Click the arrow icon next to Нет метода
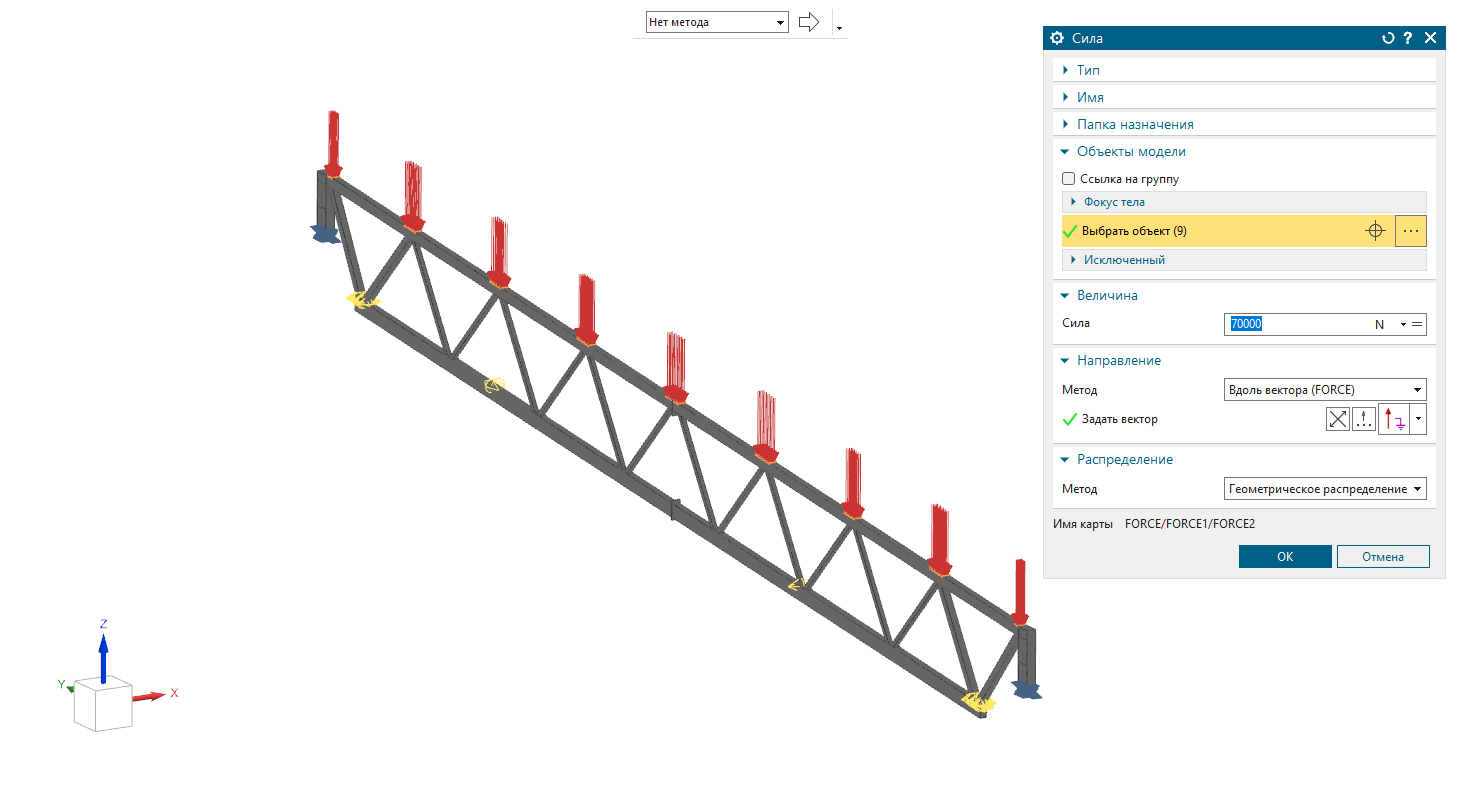1478x806 pixels. 810,22
